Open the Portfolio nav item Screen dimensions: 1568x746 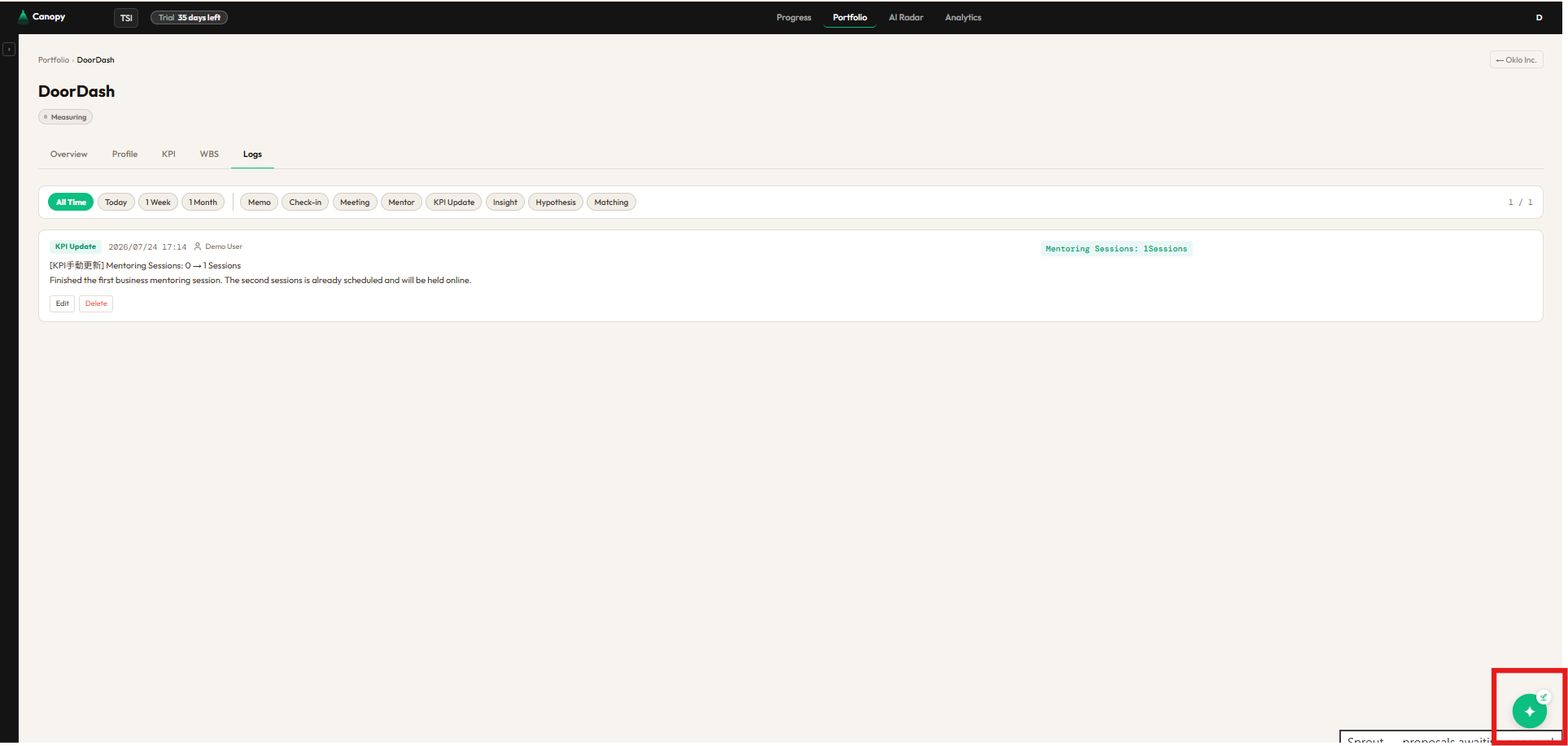tap(850, 17)
